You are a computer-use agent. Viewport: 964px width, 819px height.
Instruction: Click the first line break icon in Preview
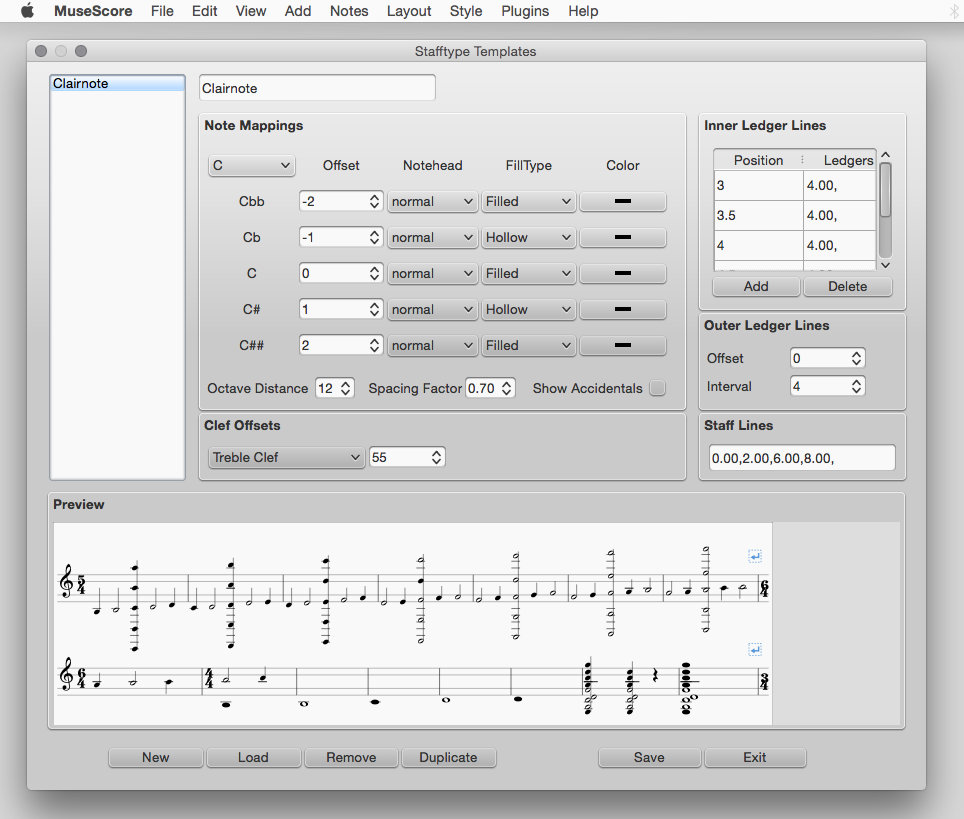tap(755, 557)
